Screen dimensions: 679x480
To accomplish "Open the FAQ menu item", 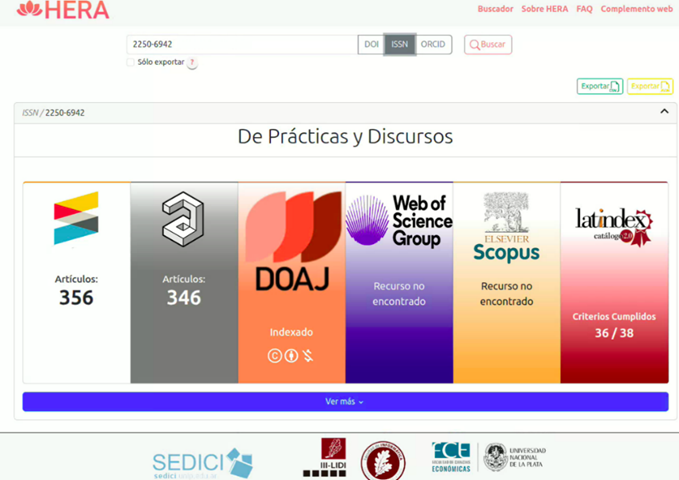I will pos(584,9).
